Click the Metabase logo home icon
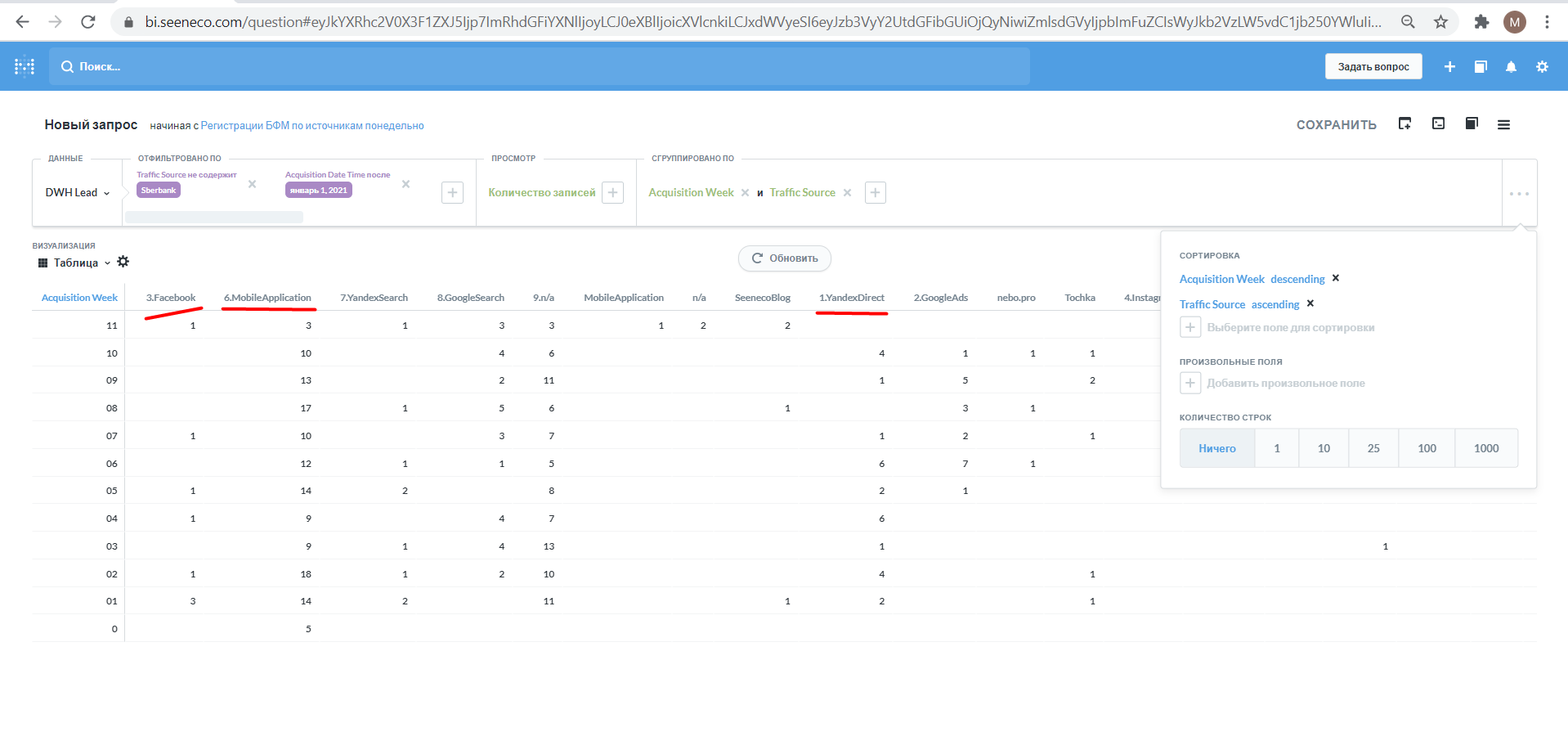 pyautogui.click(x=25, y=67)
